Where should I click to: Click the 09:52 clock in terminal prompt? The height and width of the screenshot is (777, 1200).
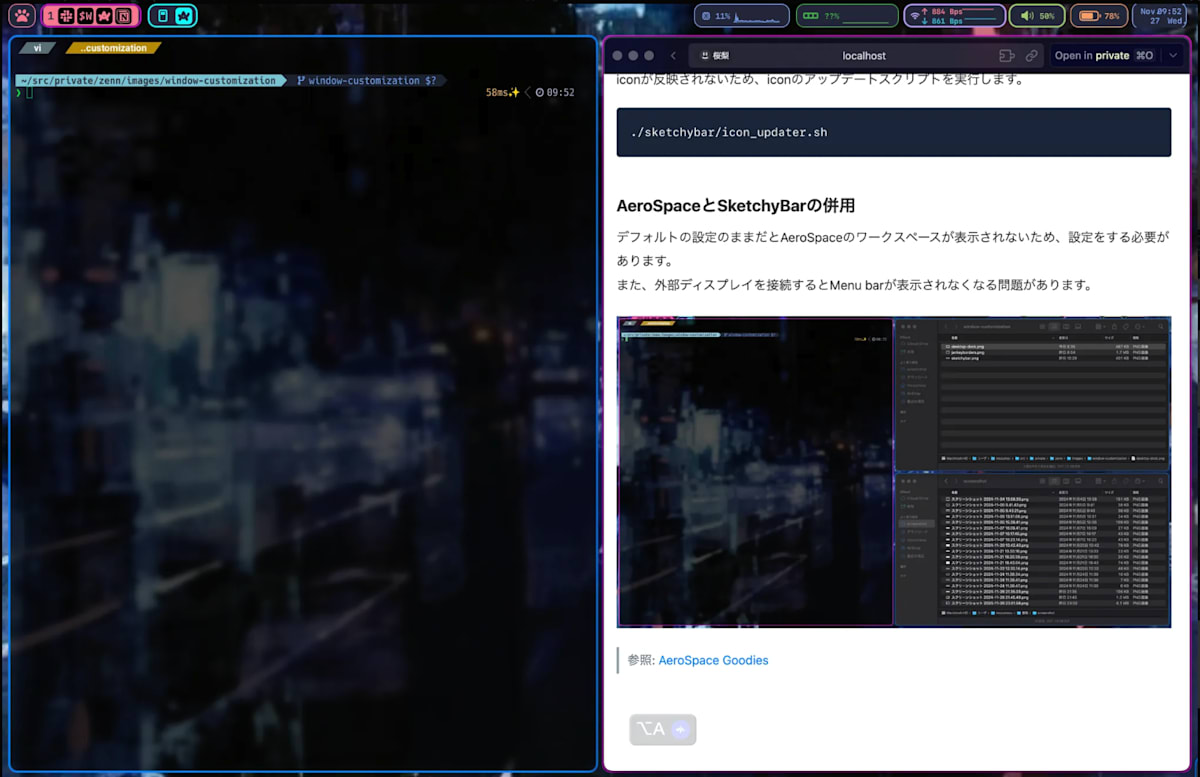(555, 92)
